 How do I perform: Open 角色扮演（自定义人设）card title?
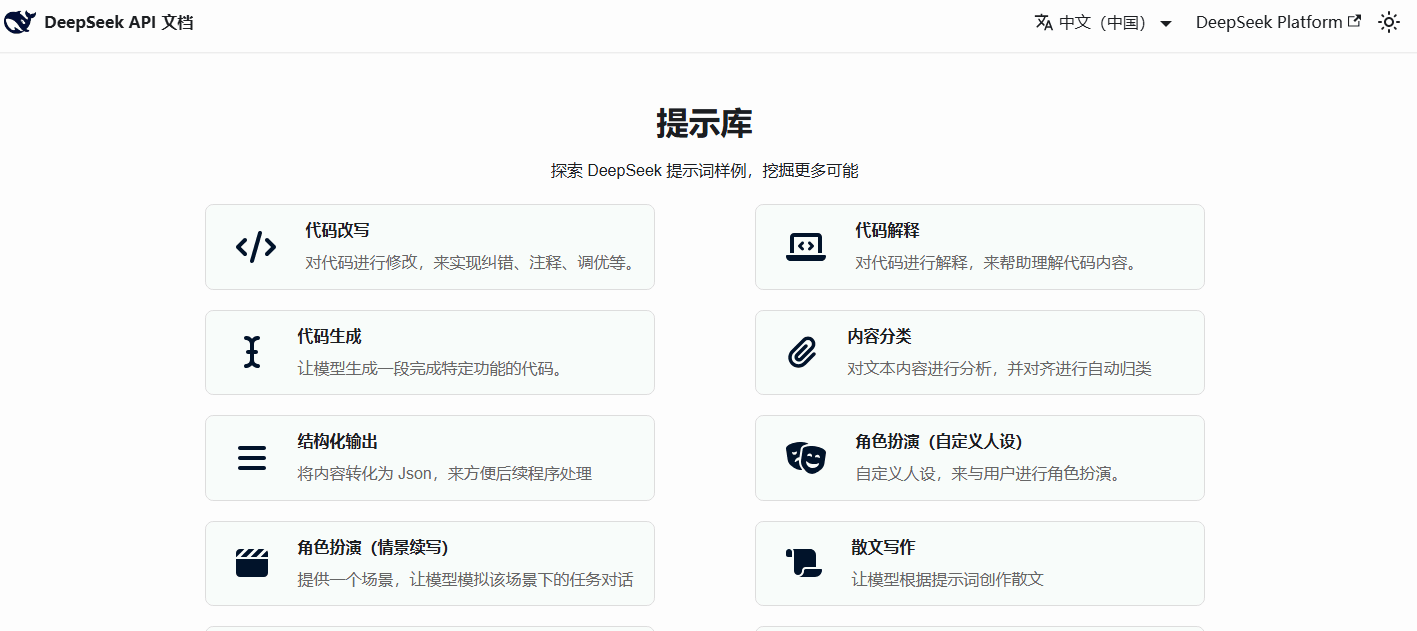[x=939, y=441]
